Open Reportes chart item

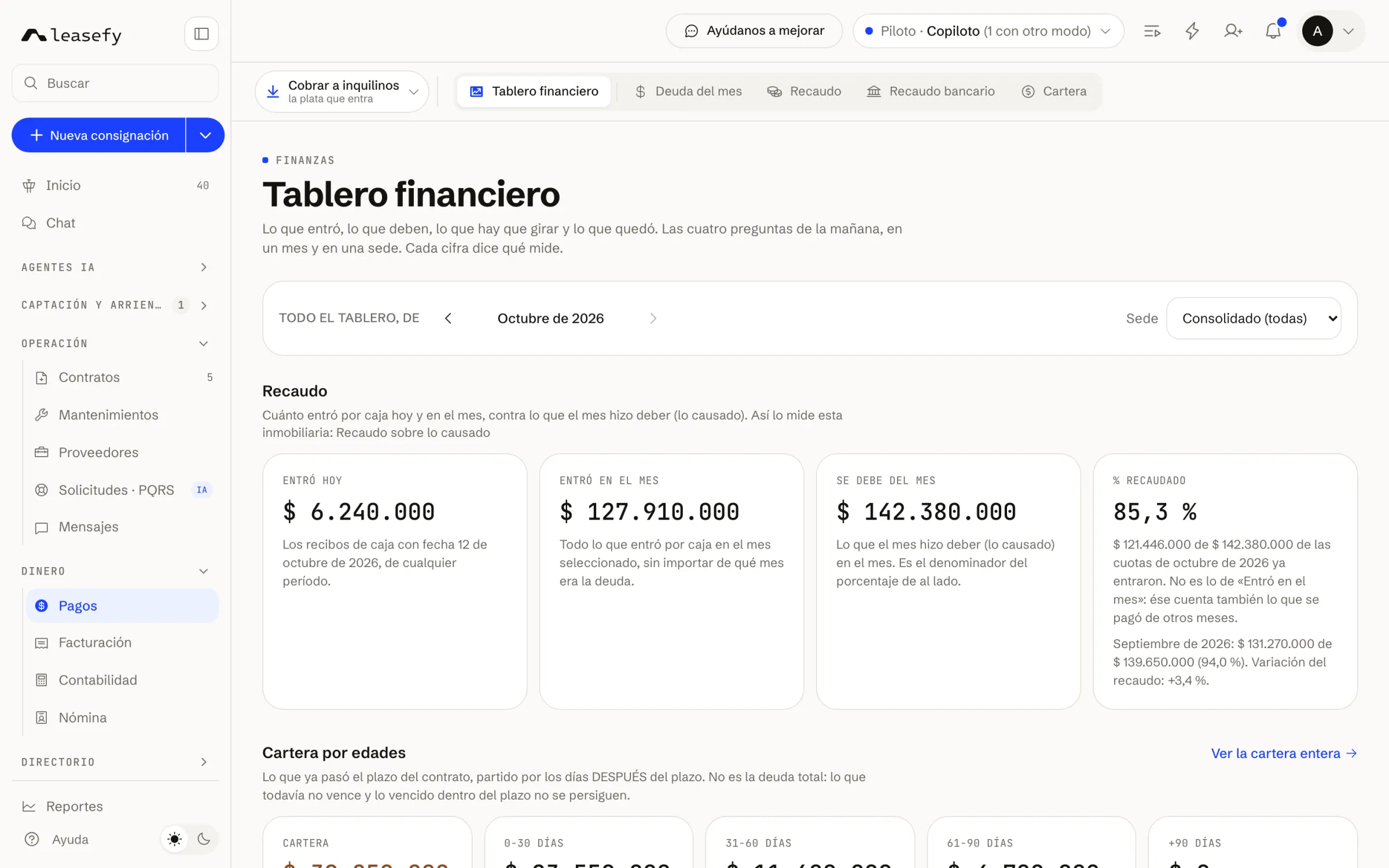point(116,807)
